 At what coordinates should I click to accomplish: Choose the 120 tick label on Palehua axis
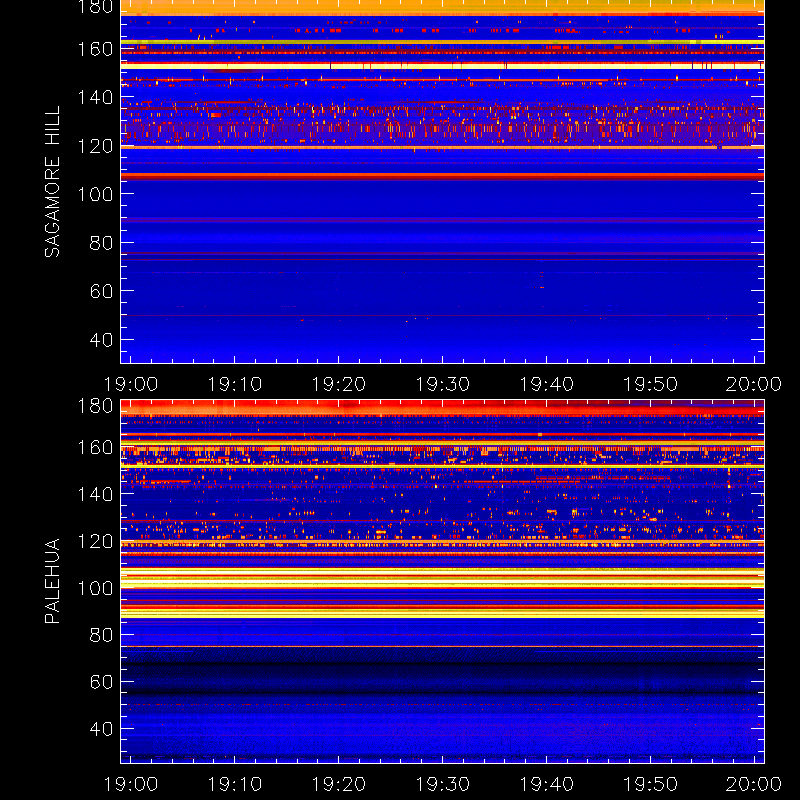tap(95, 541)
